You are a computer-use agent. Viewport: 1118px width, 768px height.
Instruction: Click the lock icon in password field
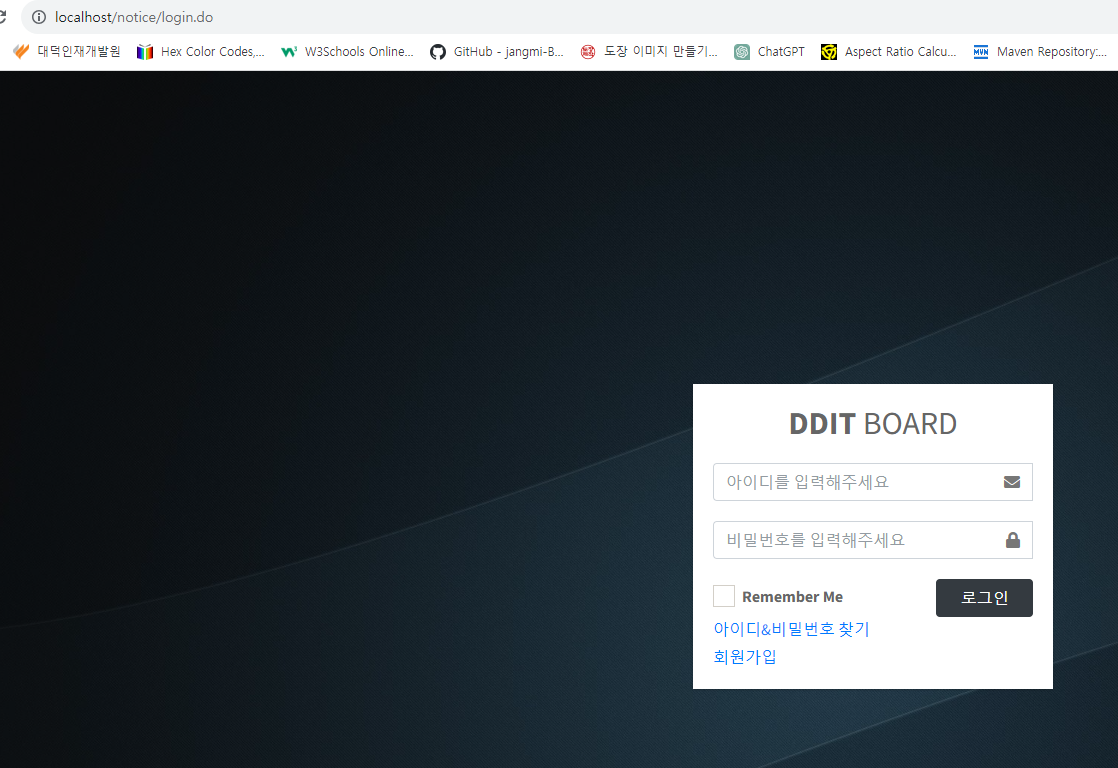[1012, 540]
